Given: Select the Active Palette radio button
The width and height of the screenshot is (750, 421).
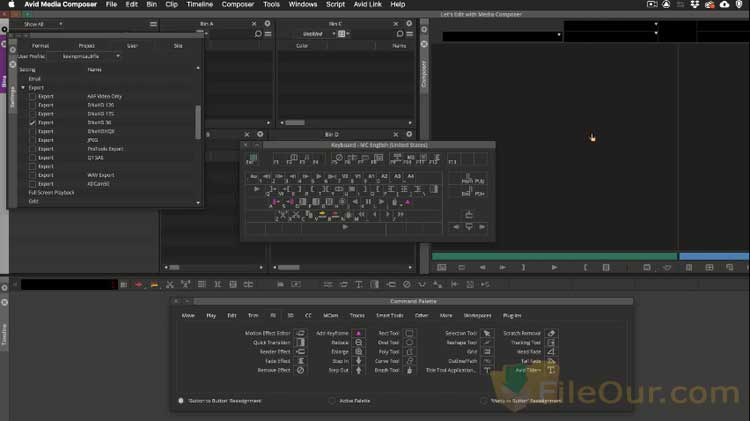Looking at the screenshot, I should click(x=332, y=400).
